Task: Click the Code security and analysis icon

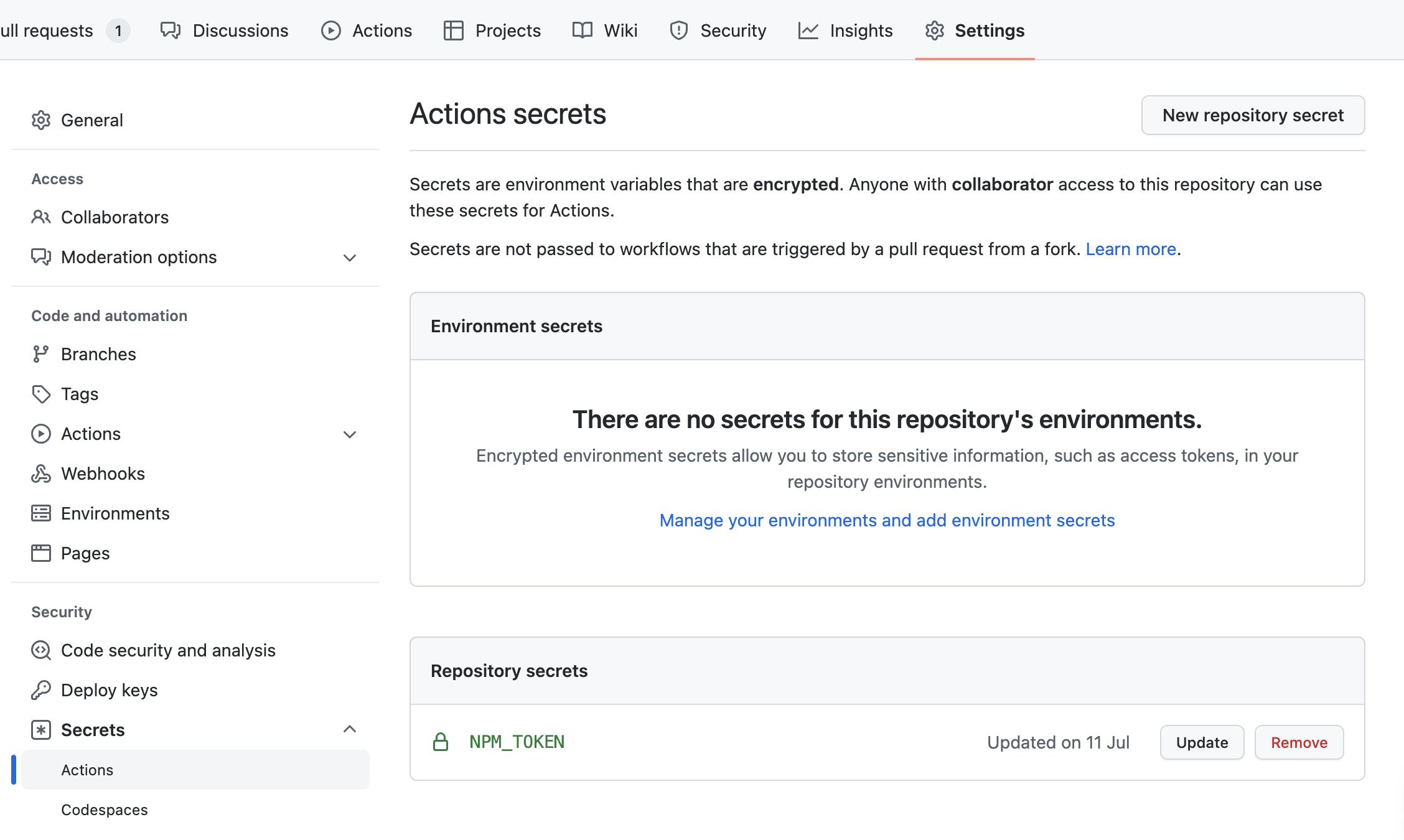Action: click(41, 650)
